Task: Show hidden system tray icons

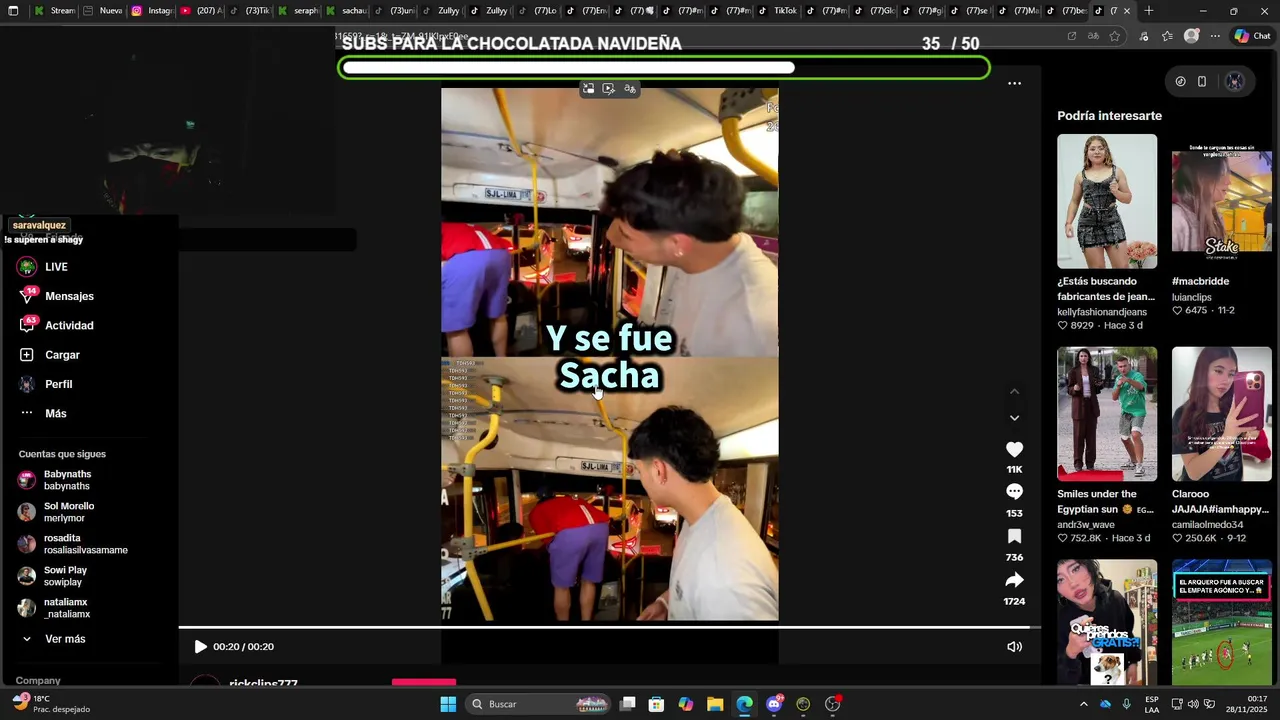Action: 1083,704
